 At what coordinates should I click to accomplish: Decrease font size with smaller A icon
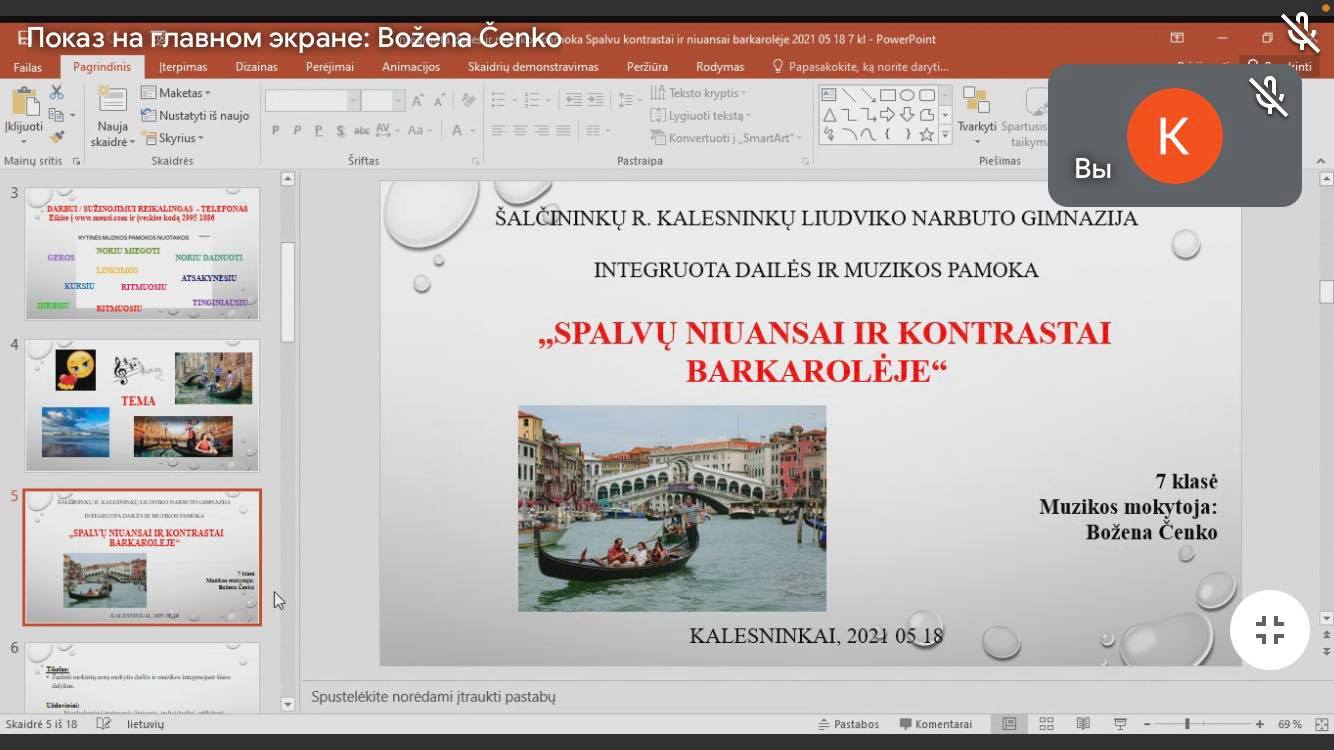pos(440,101)
